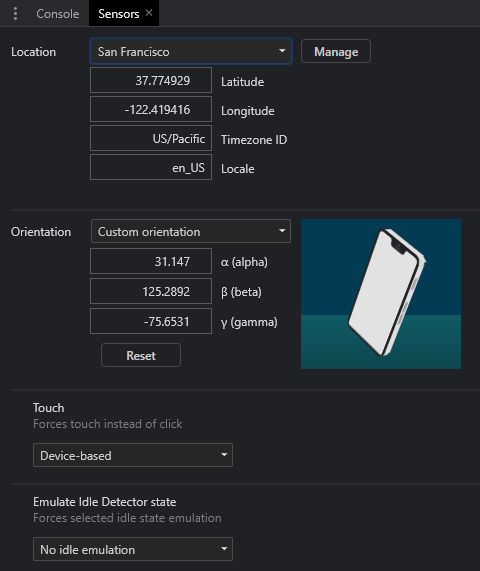
Task: Click the 'Forces touch instead of click' text
Action: click(x=107, y=424)
